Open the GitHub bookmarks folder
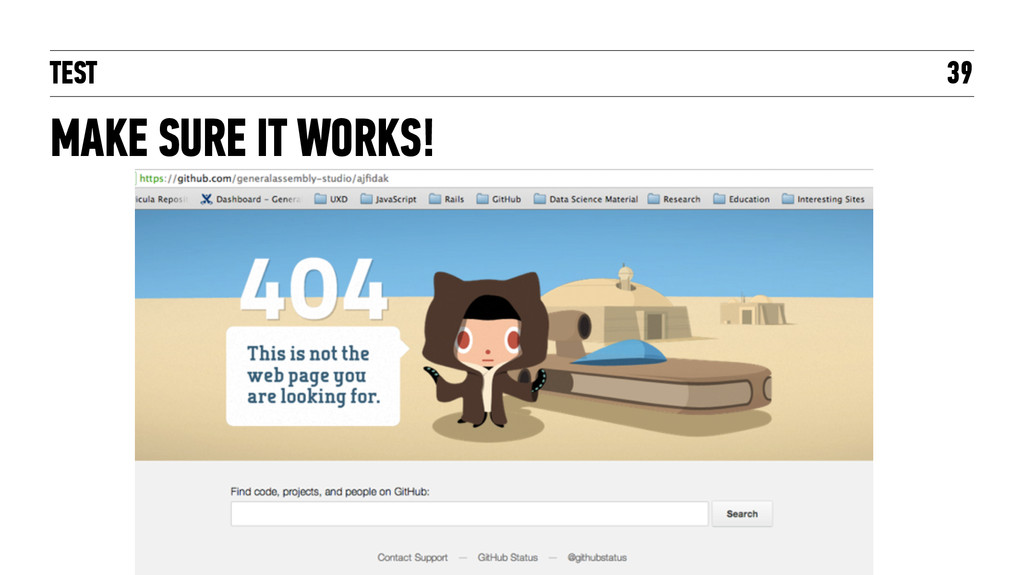 coord(499,199)
